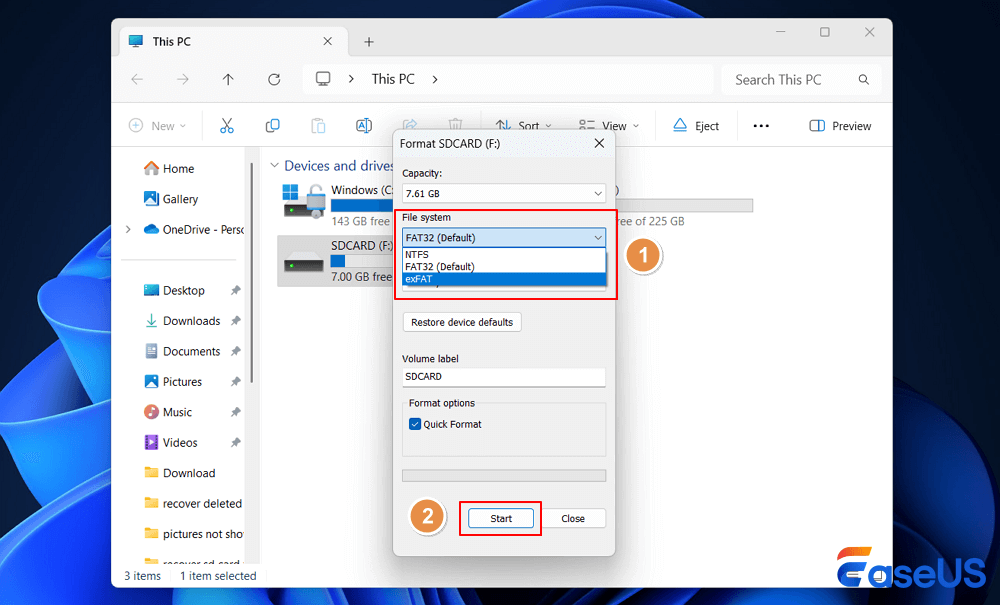Click Restore device defaults
1000x605 pixels.
tap(462, 322)
